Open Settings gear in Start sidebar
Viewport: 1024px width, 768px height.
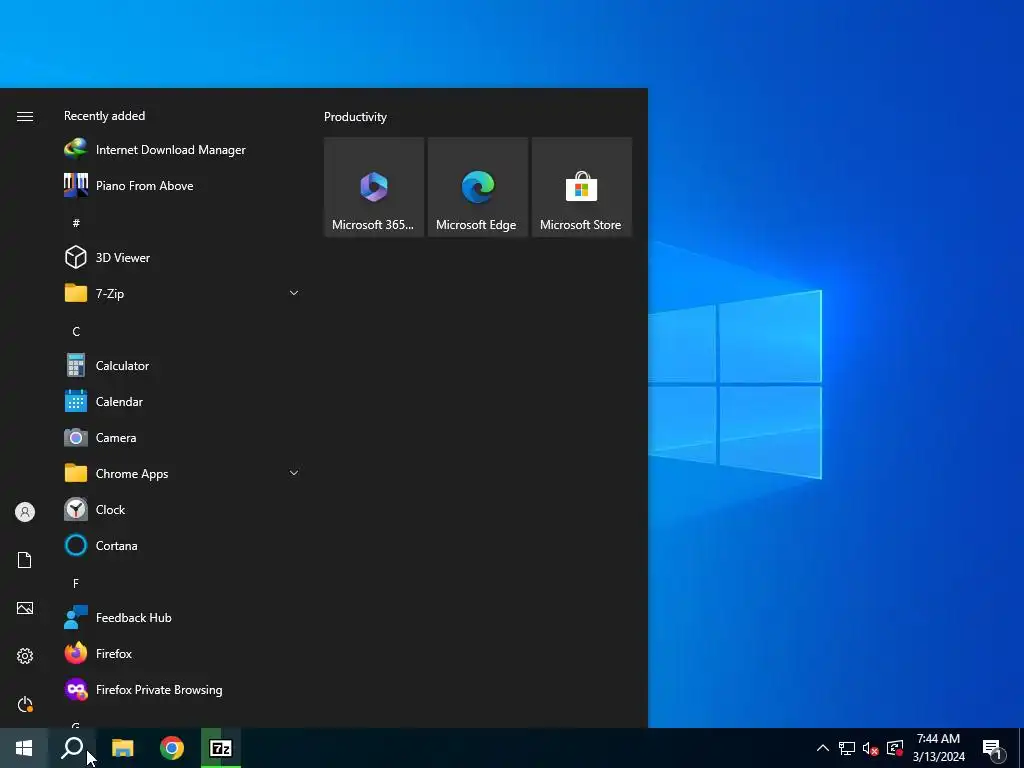[x=25, y=656]
